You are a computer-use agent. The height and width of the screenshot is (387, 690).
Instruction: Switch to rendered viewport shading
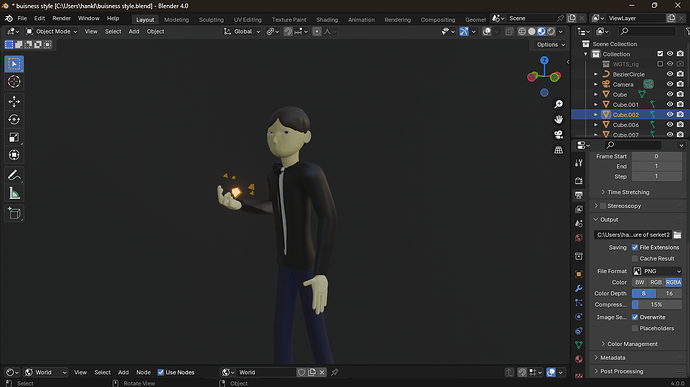[551, 32]
